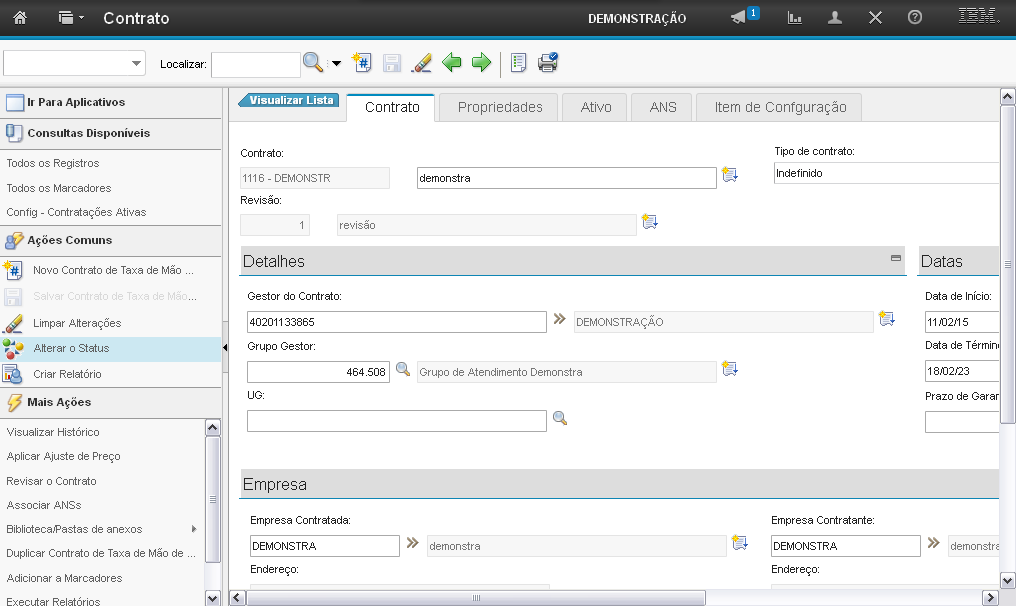
Task: Click the new contract toolbar icon
Action: pyautogui.click(x=362, y=63)
